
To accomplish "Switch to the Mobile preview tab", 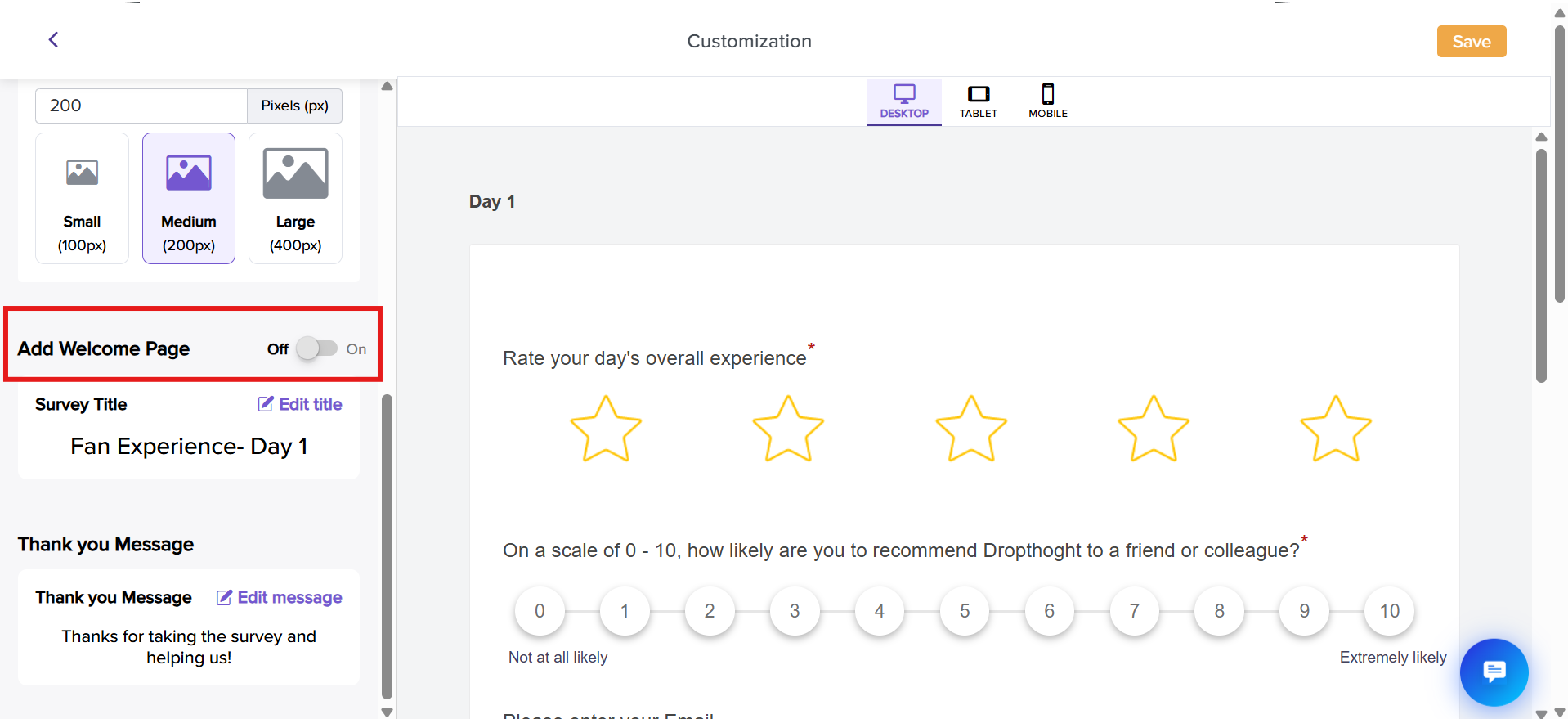I will 1047,101.
